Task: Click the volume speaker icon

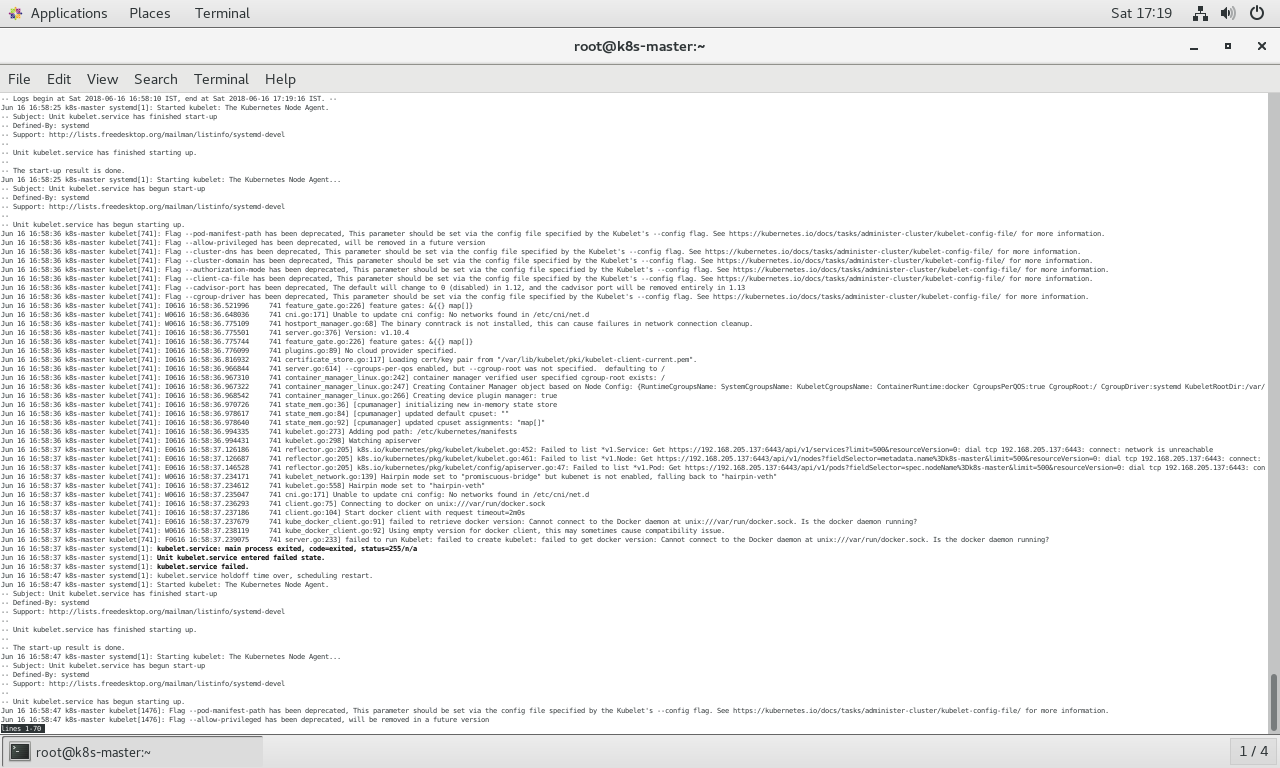Action: [x=1228, y=13]
